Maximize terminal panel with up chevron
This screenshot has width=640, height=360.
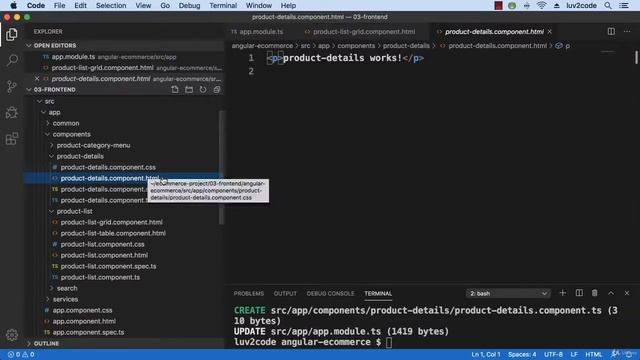tap(611, 293)
